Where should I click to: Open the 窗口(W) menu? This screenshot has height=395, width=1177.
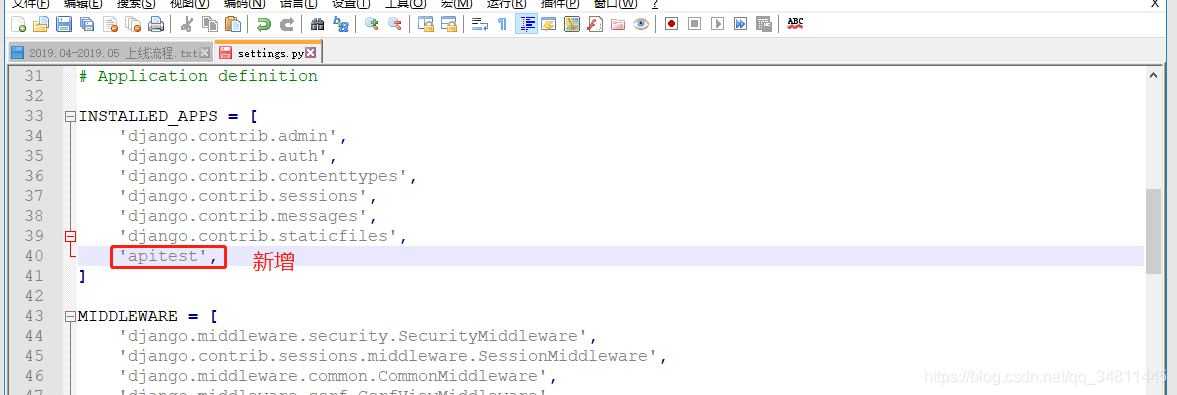click(616, 4)
